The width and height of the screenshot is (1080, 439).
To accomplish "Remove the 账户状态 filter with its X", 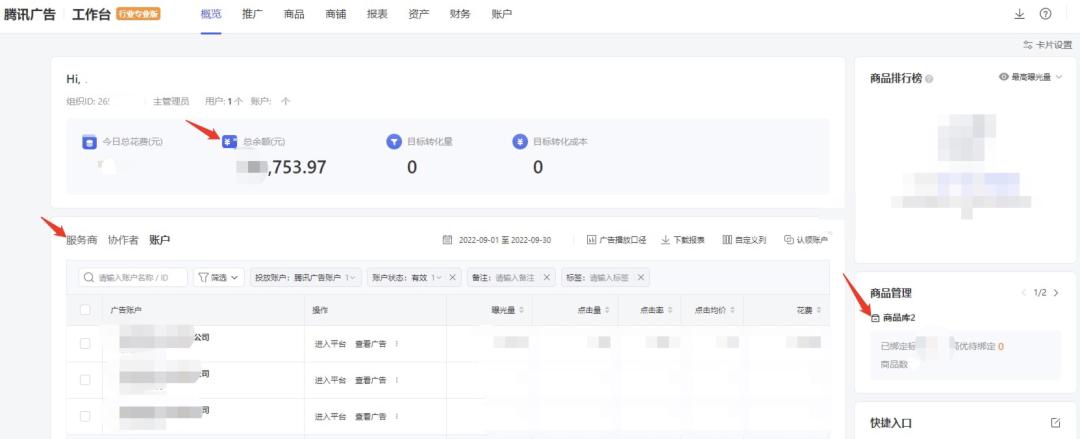I will pos(453,278).
